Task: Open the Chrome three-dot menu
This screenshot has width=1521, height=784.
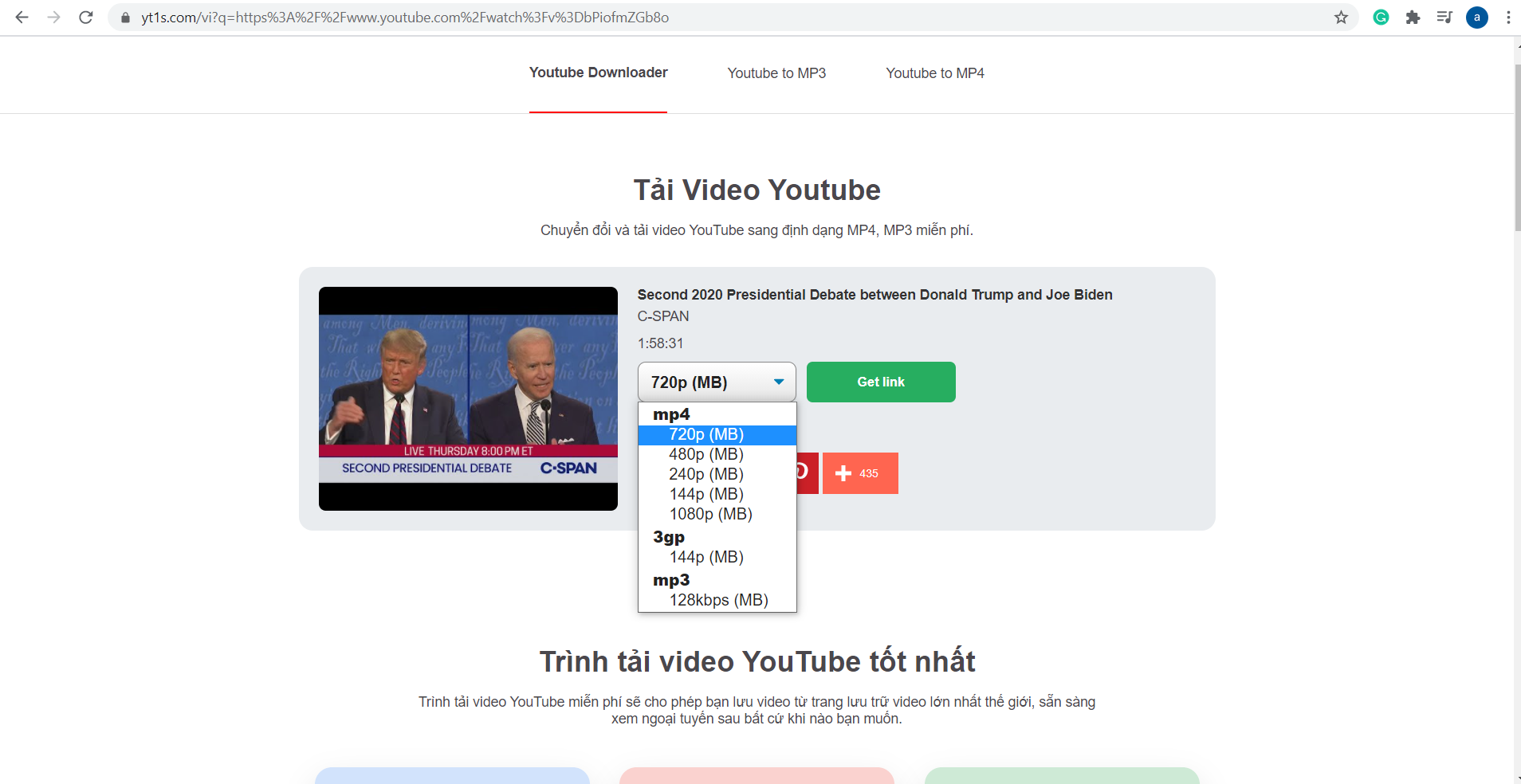Action: pos(1508,17)
